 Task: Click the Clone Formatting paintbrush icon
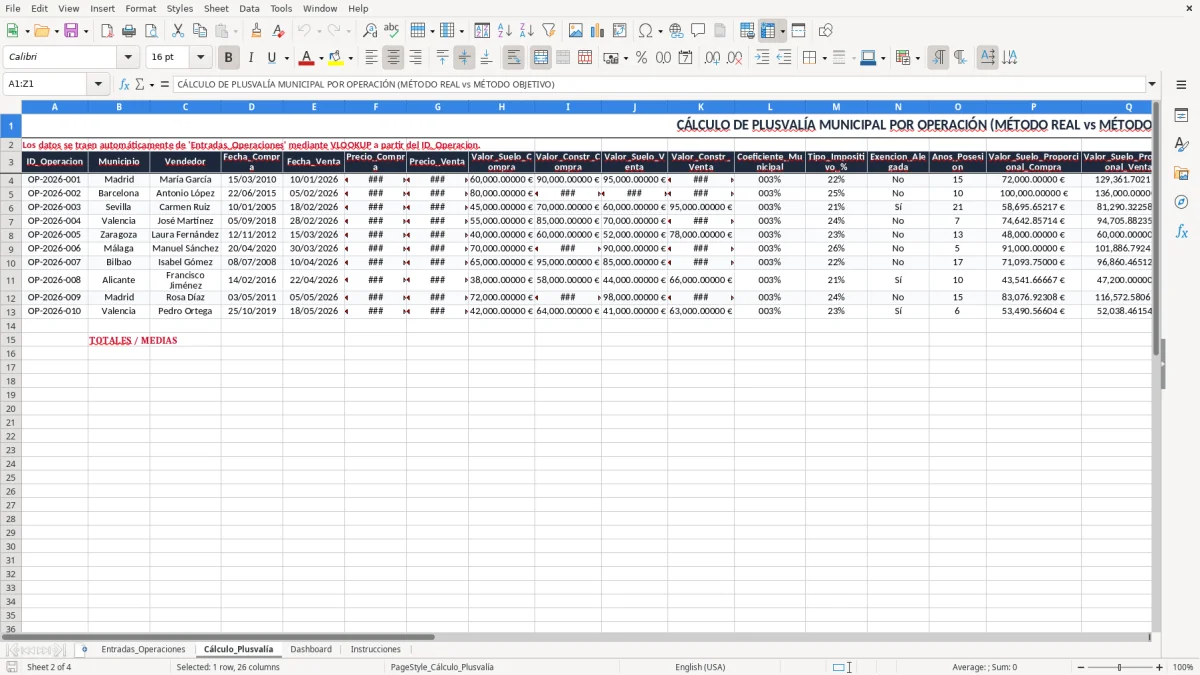pos(257,31)
